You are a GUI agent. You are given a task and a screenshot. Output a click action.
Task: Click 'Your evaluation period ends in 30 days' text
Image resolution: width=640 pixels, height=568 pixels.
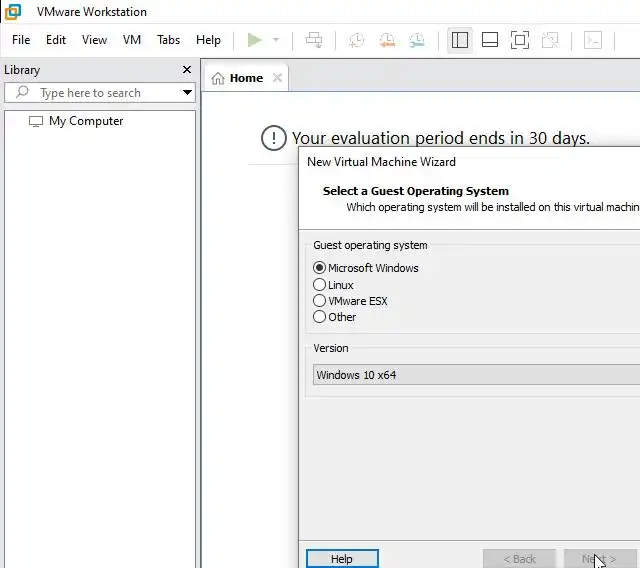point(441,138)
